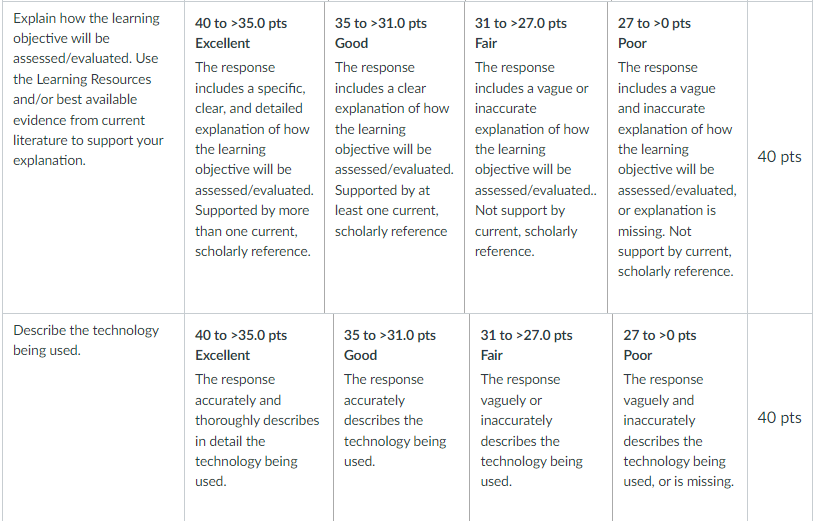
Task: Click the 'Describe the technology being used' criterion
Action: [86, 340]
